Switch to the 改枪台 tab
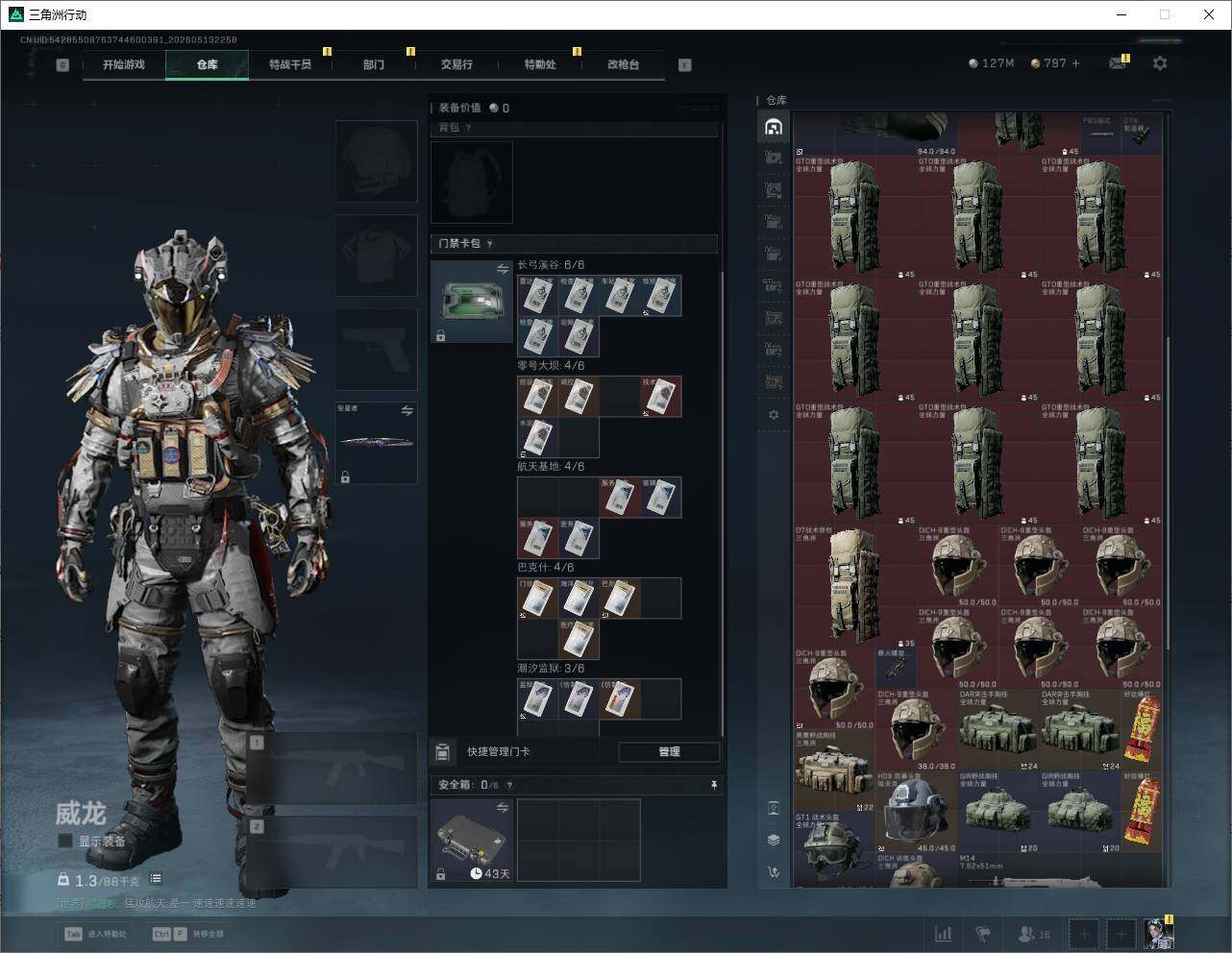Viewport: 1232px width, 953px height. click(623, 64)
